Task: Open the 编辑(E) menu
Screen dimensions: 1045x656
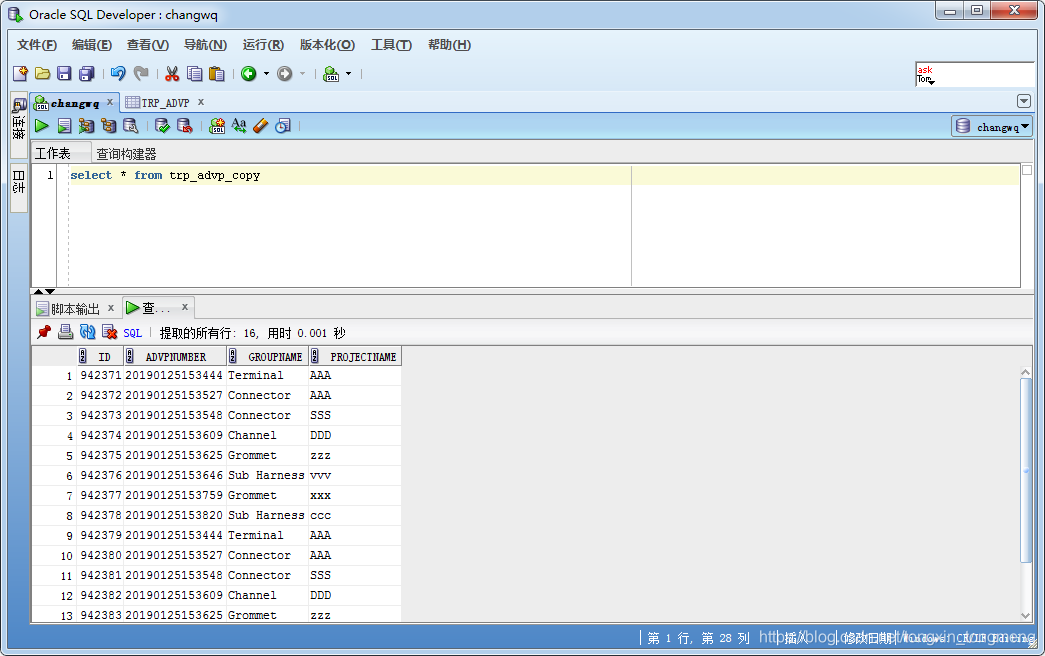Action: point(92,45)
